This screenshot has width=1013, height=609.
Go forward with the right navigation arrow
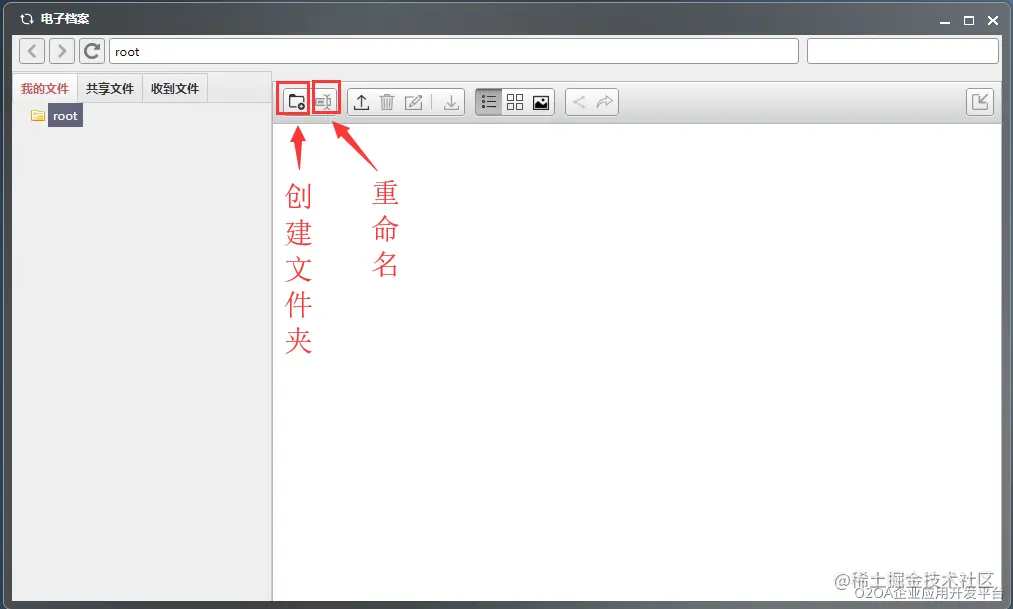click(62, 51)
